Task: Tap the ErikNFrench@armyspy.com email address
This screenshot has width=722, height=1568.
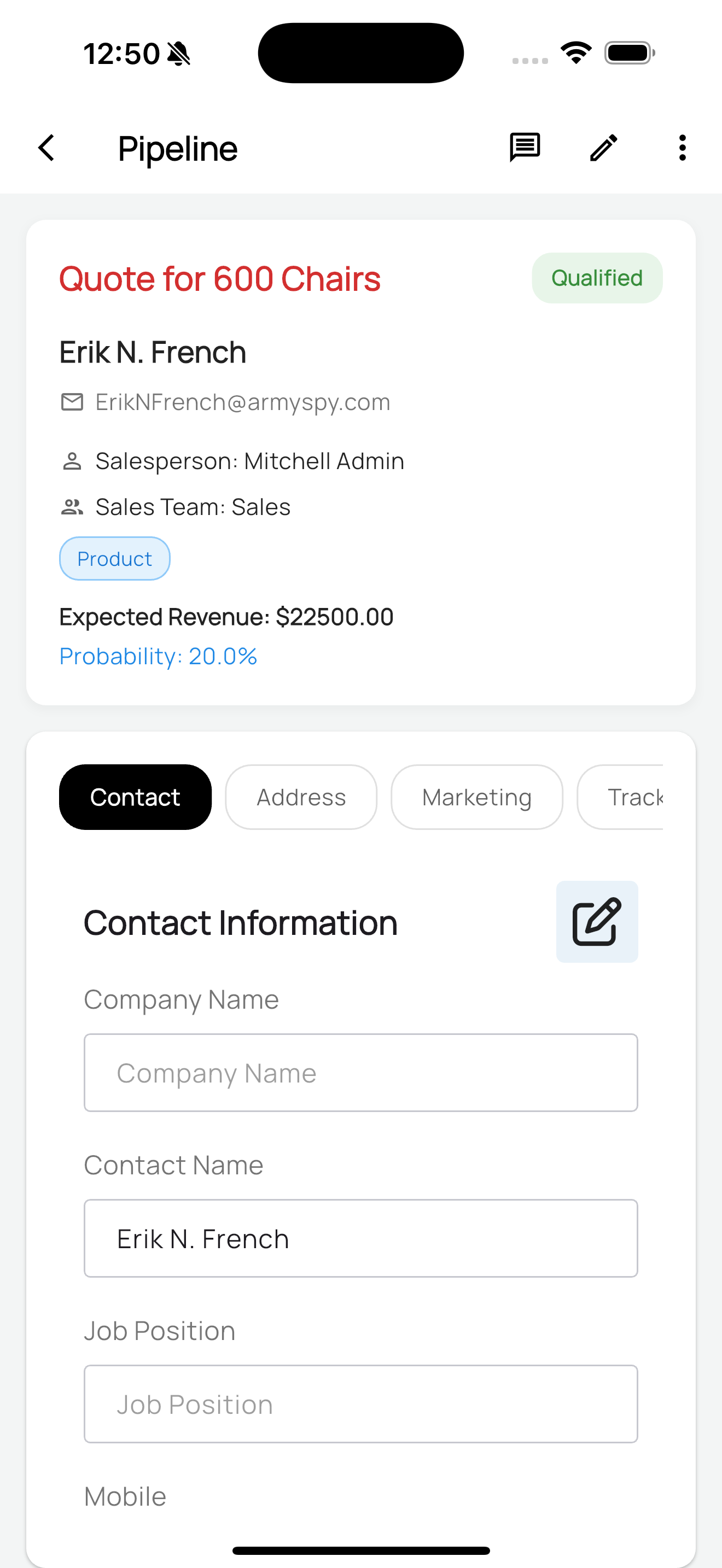Action: pyautogui.click(x=243, y=402)
